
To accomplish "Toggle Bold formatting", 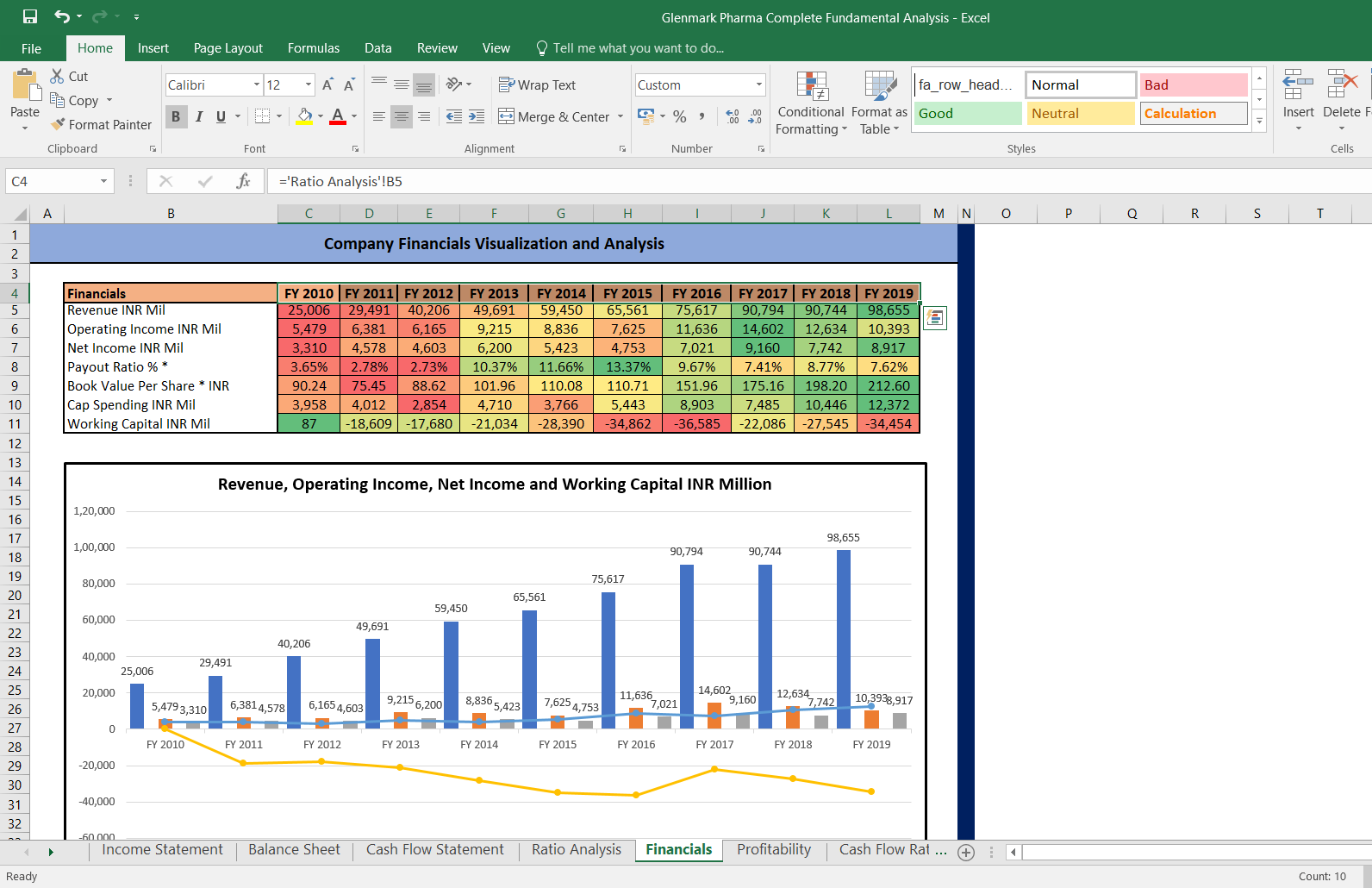I will pyautogui.click(x=176, y=116).
